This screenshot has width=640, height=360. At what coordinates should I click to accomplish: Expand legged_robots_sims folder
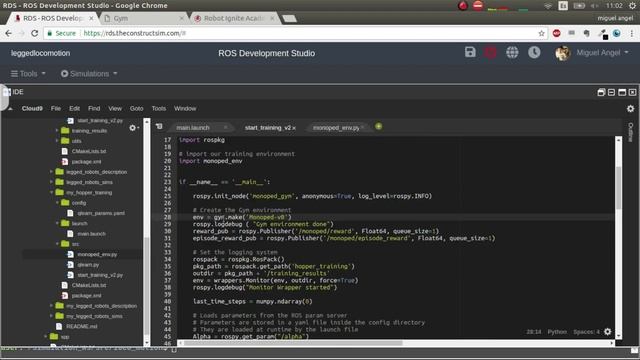click(51, 182)
